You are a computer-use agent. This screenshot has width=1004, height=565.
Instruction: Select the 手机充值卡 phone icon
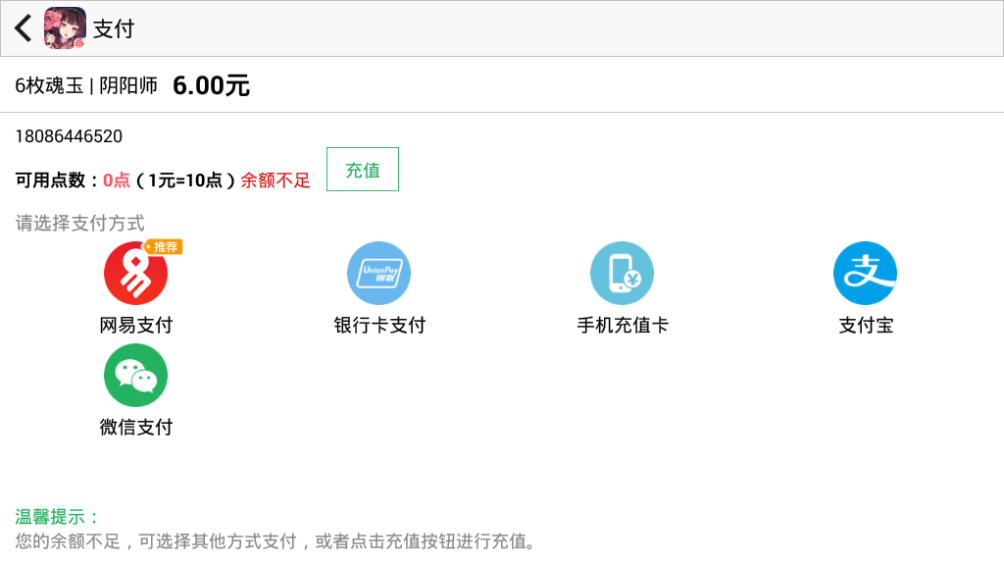click(622, 274)
